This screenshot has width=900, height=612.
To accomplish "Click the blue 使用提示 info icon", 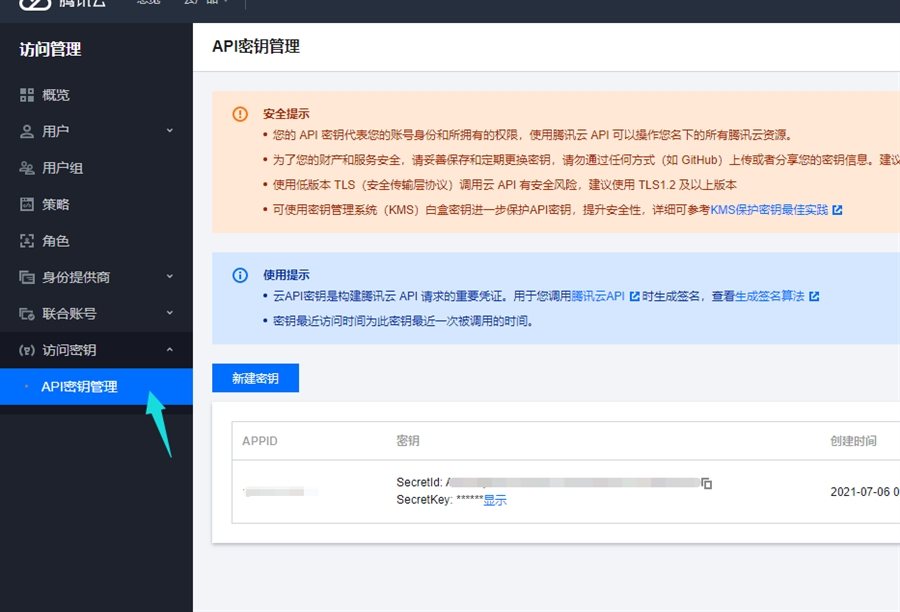I will [x=240, y=275].
